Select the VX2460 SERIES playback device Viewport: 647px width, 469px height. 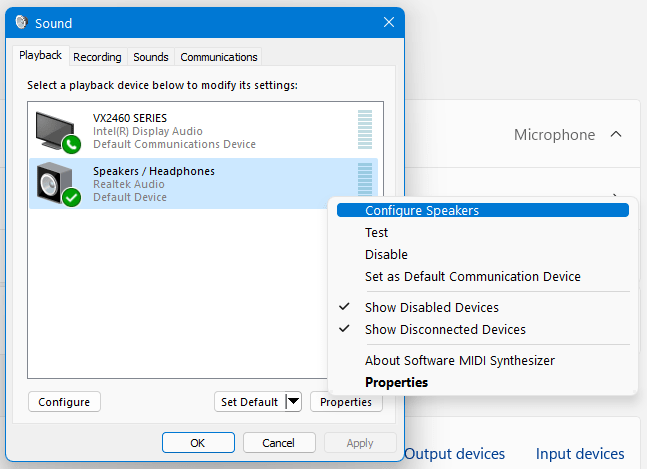(x=203, y=131)
